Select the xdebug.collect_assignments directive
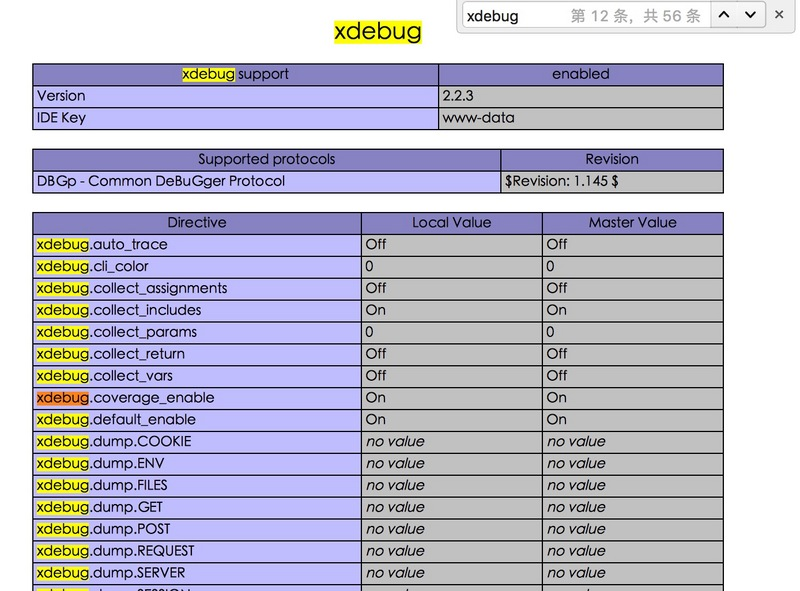 (x=197, y=289)
